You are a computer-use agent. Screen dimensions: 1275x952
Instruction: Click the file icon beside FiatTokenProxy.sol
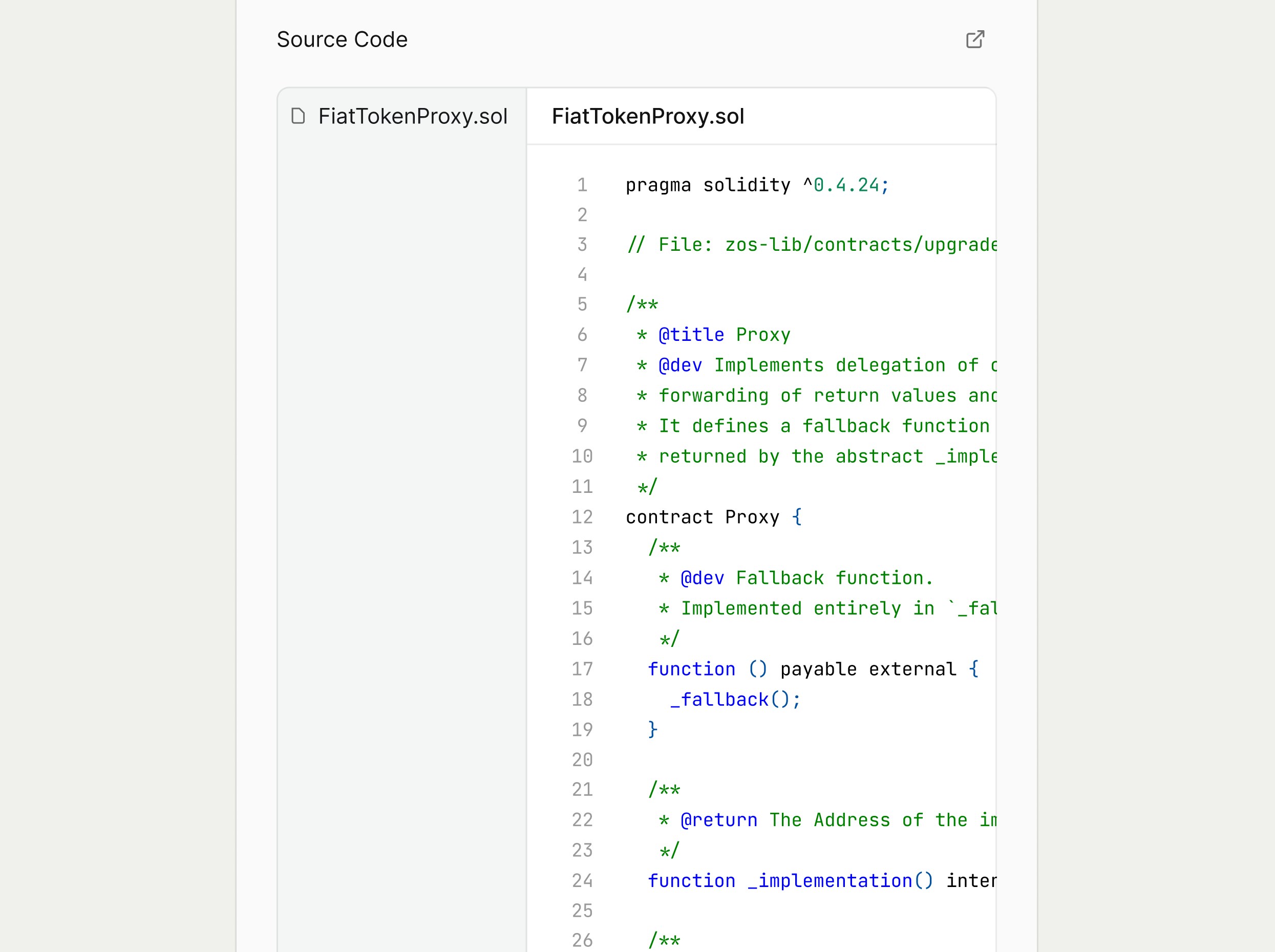coord(297,116)
